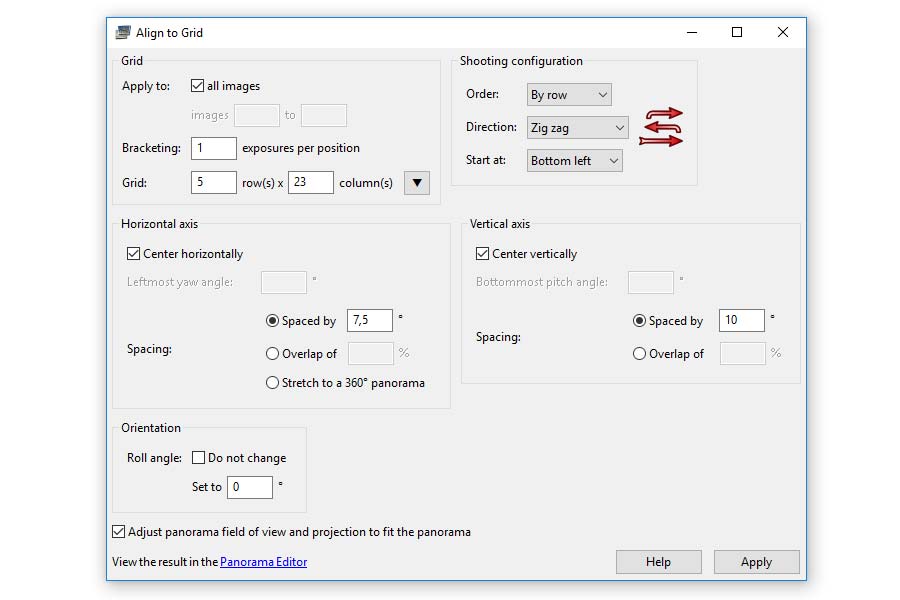Open the Direction dropdown set to Zig zag

[577, 127]
